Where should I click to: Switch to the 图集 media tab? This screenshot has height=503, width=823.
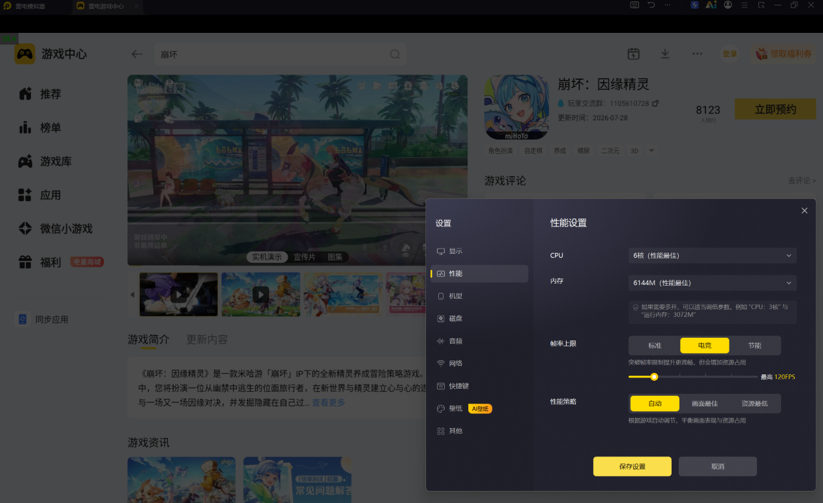click(335, 257)
